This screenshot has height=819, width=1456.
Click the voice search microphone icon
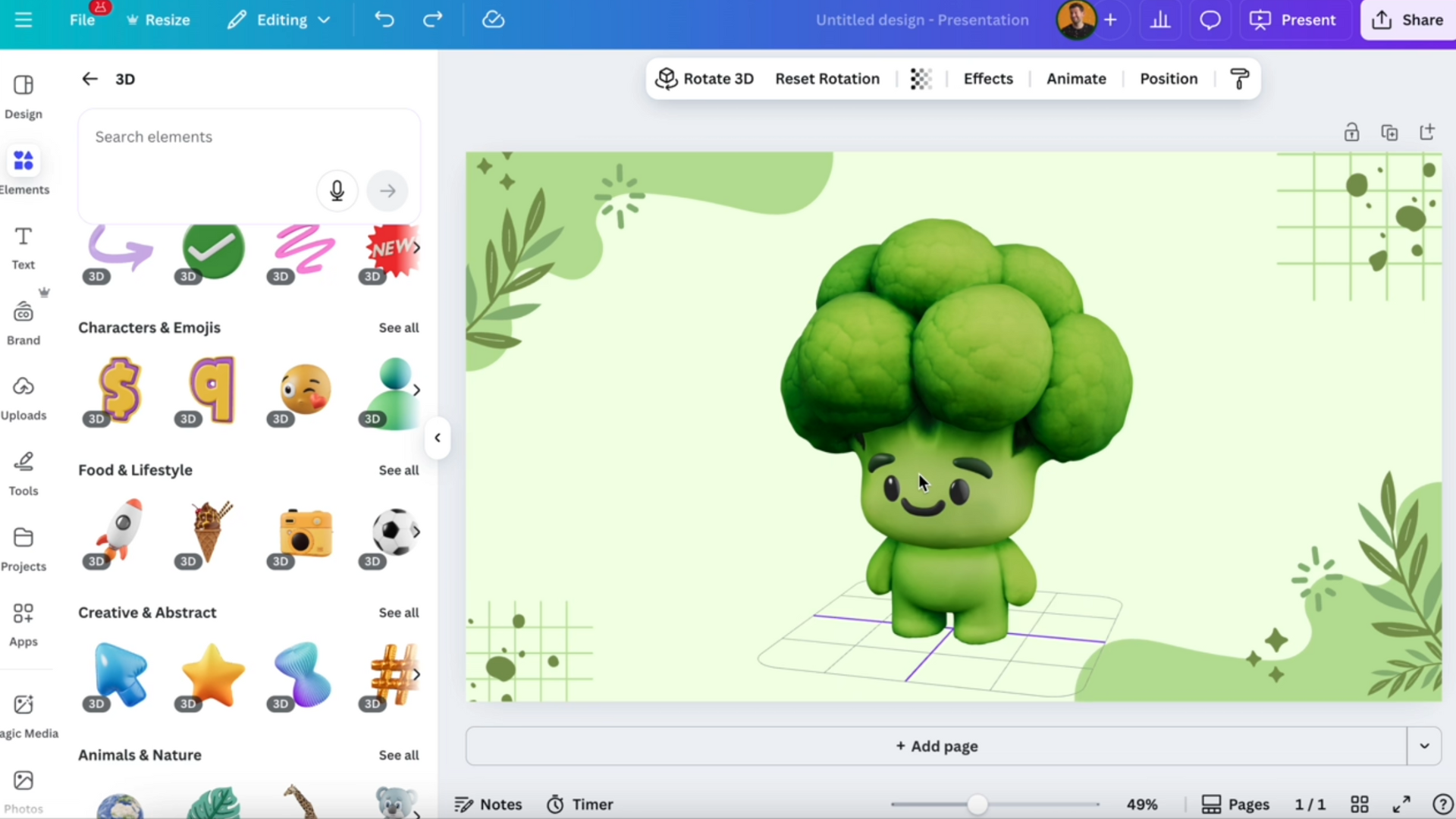pyautogui.click(x=337, y=191)
